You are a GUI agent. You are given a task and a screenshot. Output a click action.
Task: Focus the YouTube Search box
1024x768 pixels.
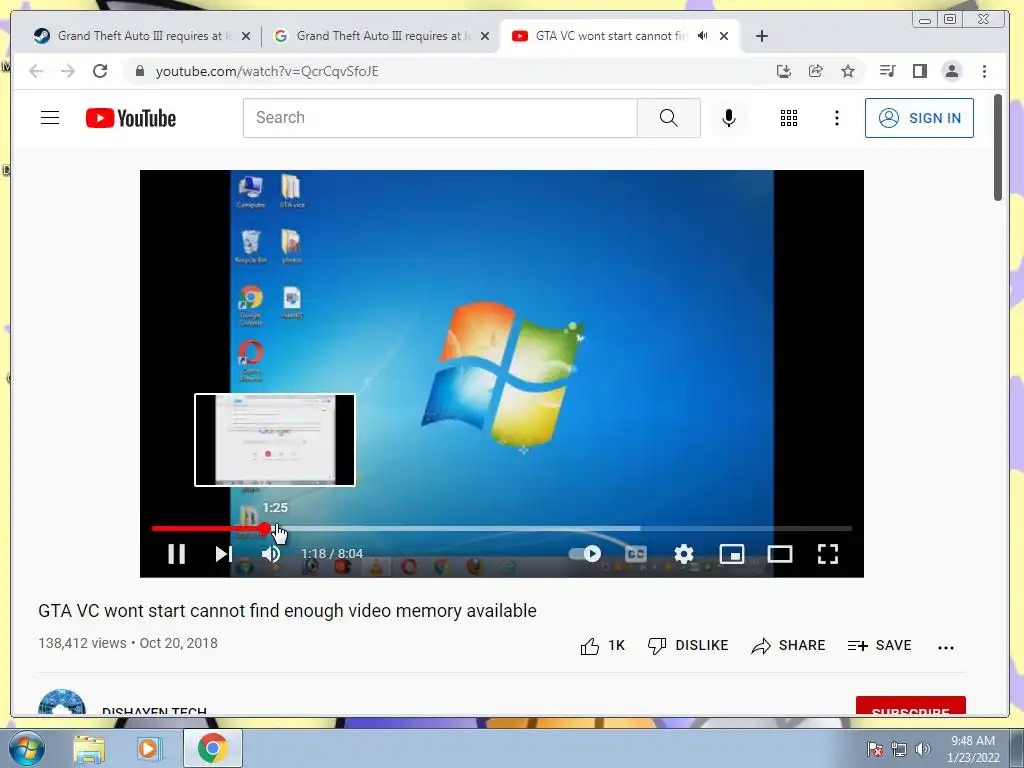point(440,118)
